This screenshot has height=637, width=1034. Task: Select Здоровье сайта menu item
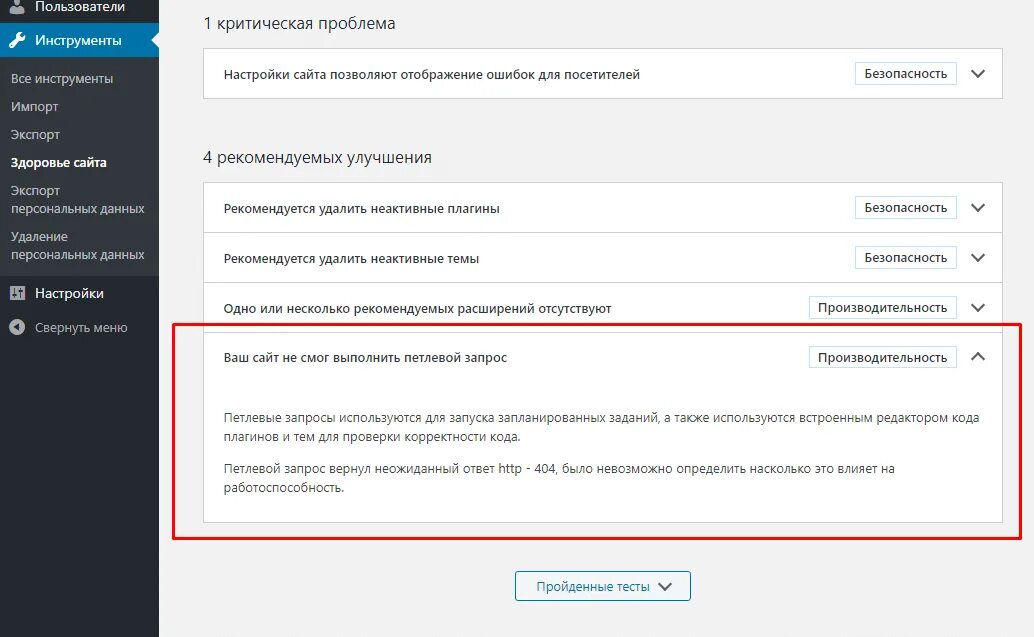59,163
